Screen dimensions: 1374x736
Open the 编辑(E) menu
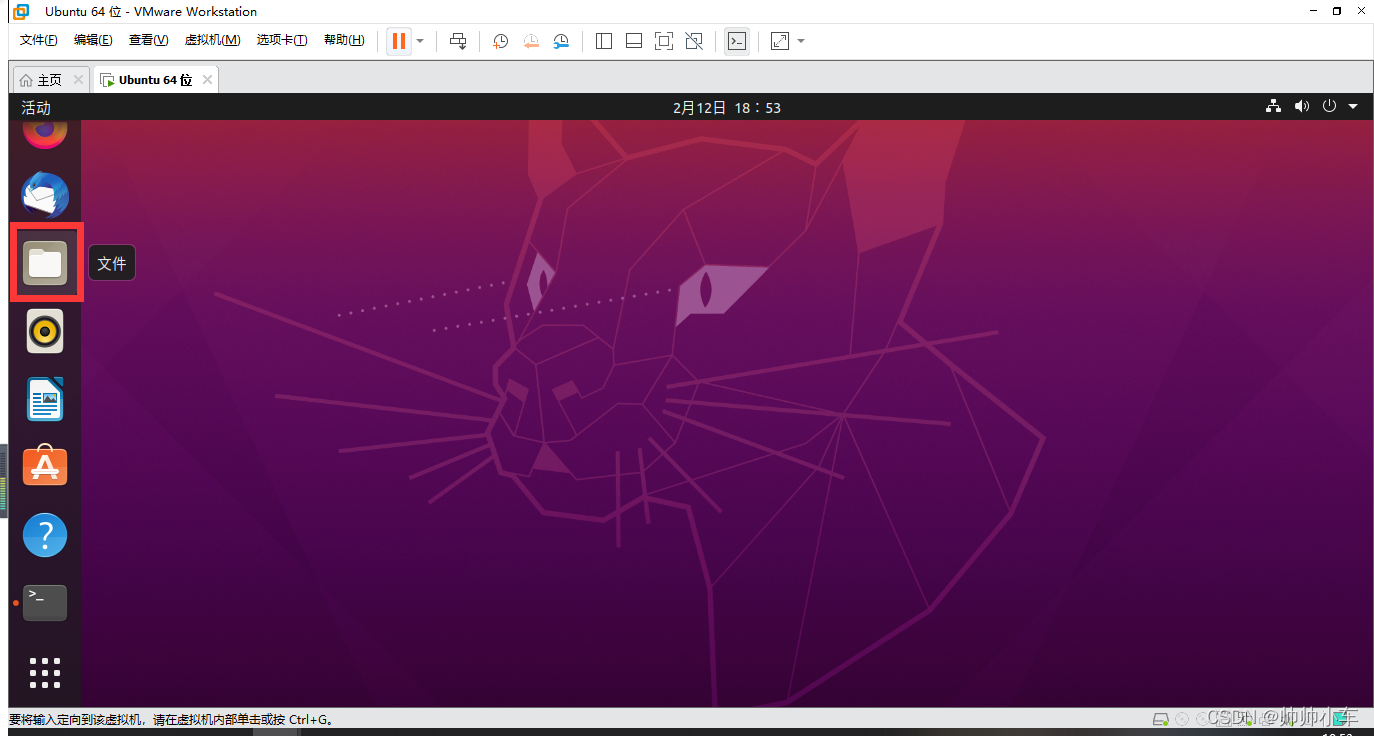(93, 40)
